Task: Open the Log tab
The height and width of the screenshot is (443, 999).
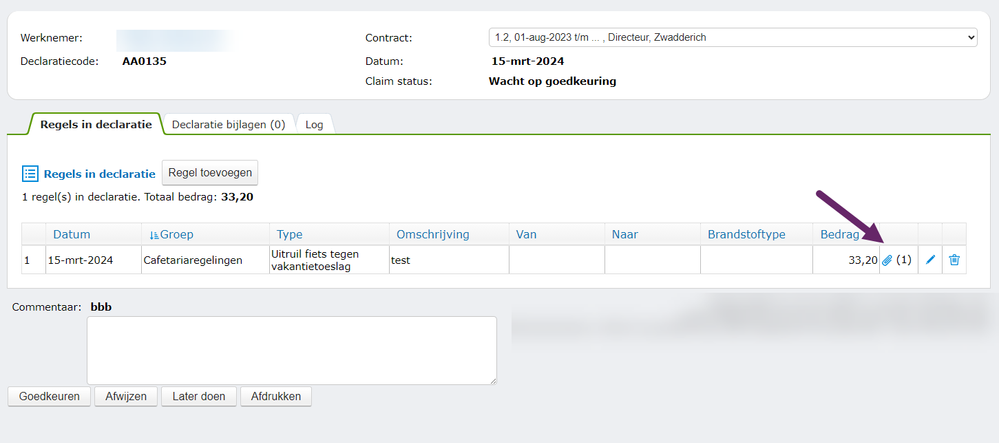Action: coord(314,125)
